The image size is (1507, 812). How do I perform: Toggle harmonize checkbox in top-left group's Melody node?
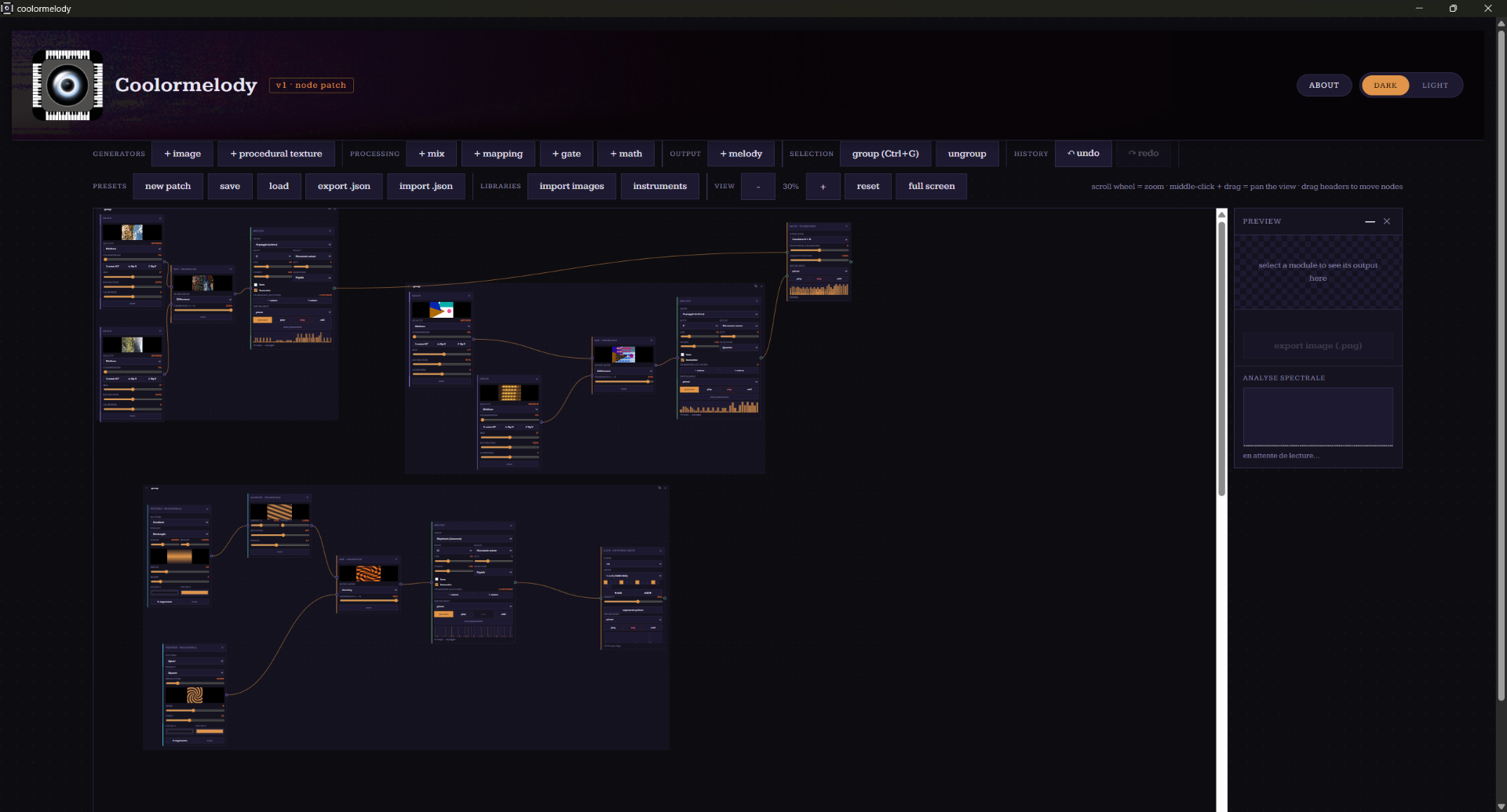tap(256, 290)
